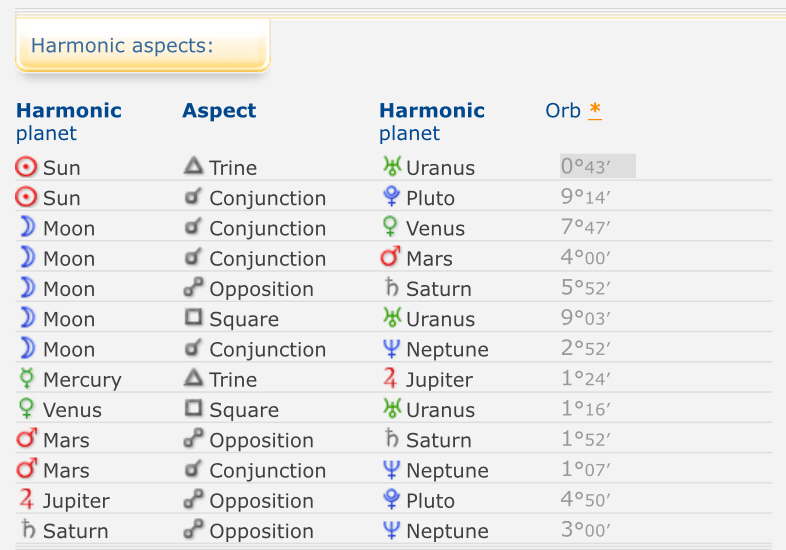Click the Orb column header

563,110
